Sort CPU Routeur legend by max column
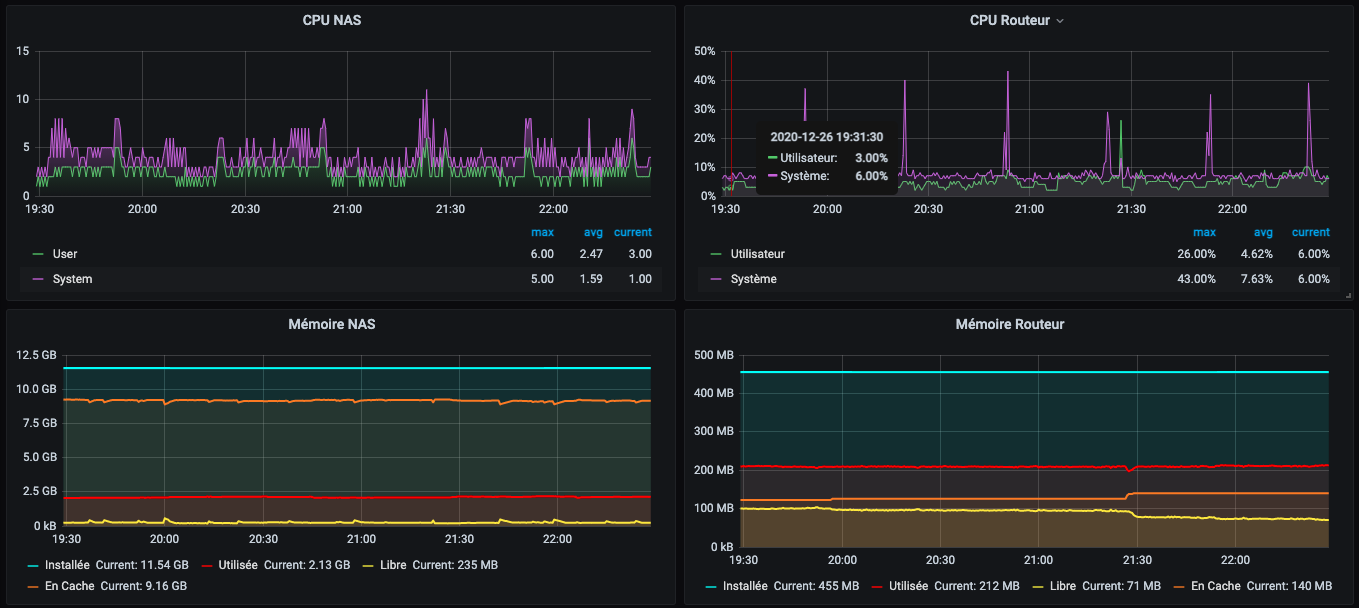The height and width of the screenshot is (608, 1359). click(1204, 232)
